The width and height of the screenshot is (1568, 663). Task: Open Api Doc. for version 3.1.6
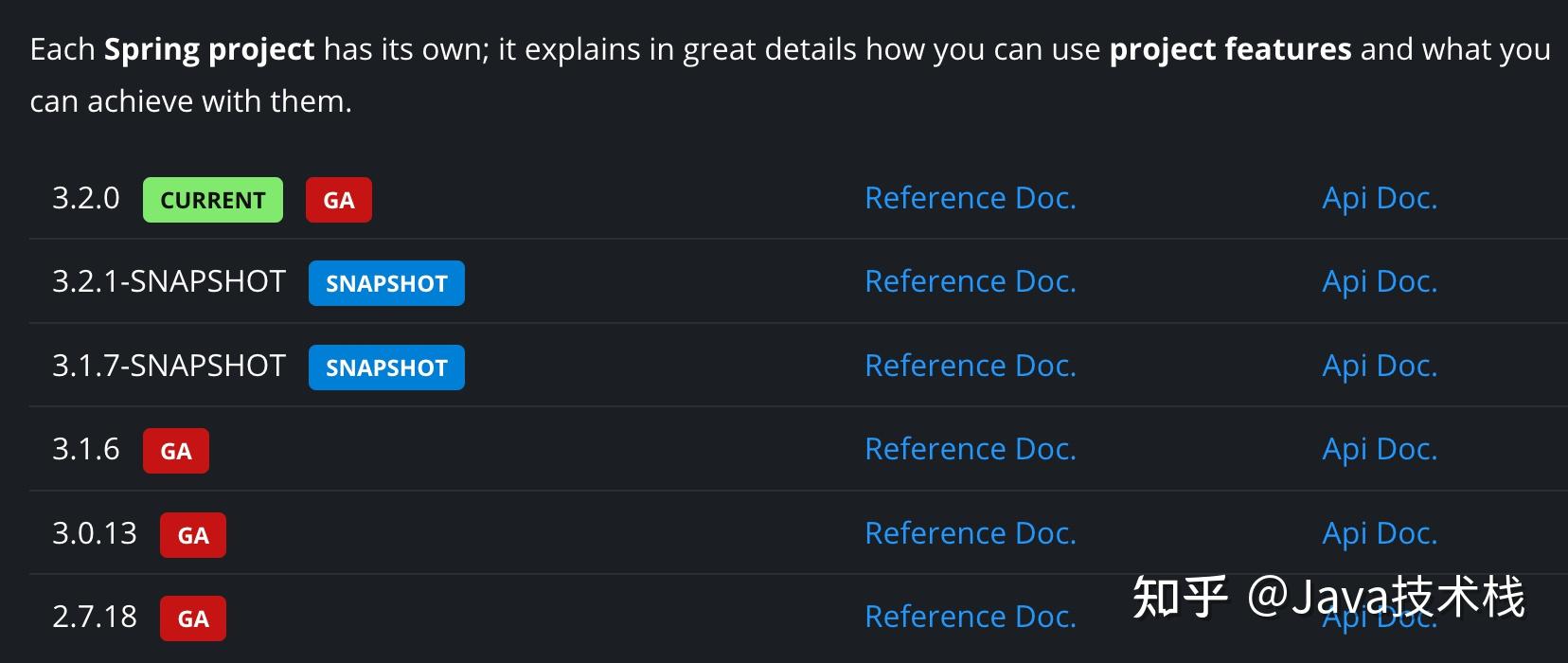pyautogui.click(x=1380, y=449)
